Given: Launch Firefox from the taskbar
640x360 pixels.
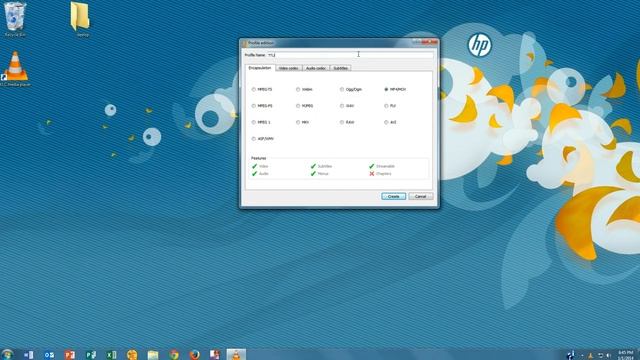Looking at the screenshot, I should click(x=195, y=355).
